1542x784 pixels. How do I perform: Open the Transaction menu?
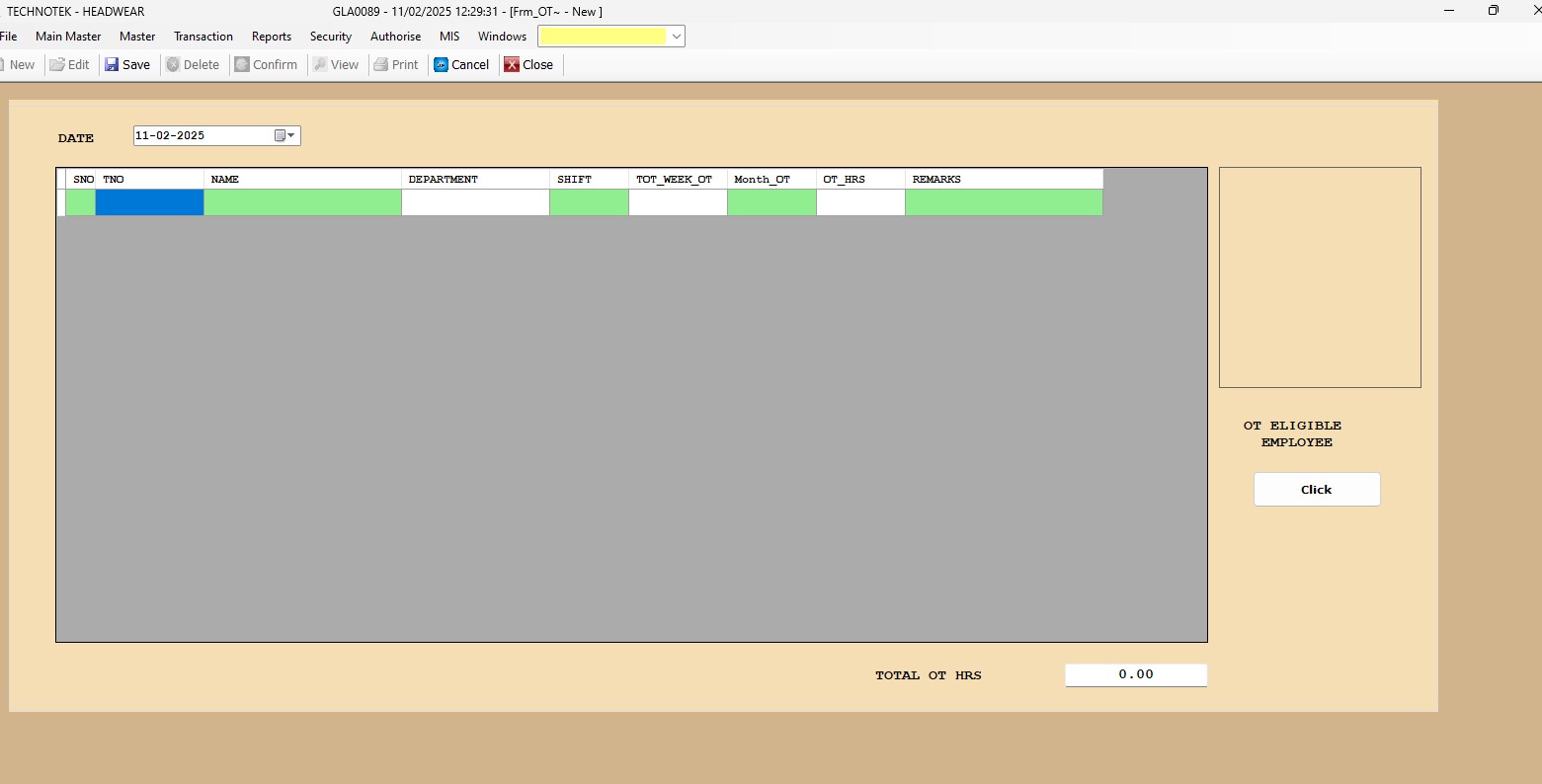click(x=203, y=37)
